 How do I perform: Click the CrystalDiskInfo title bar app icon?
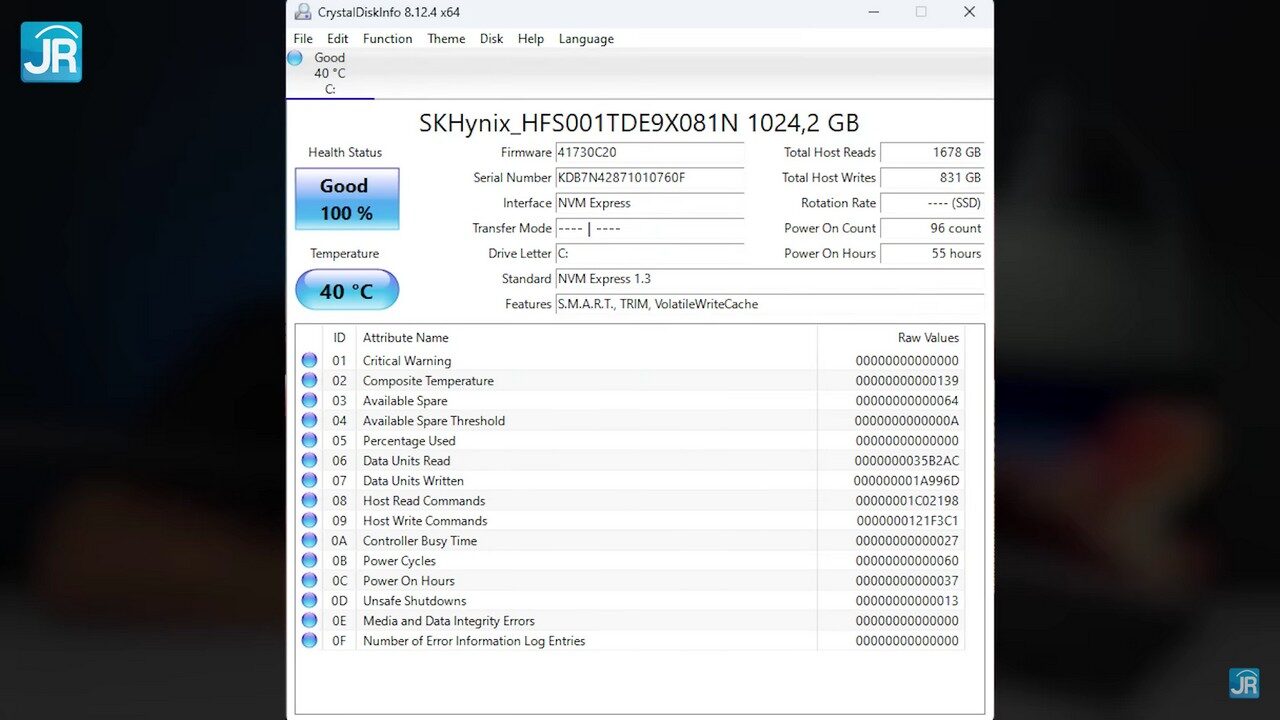[303, 12]
